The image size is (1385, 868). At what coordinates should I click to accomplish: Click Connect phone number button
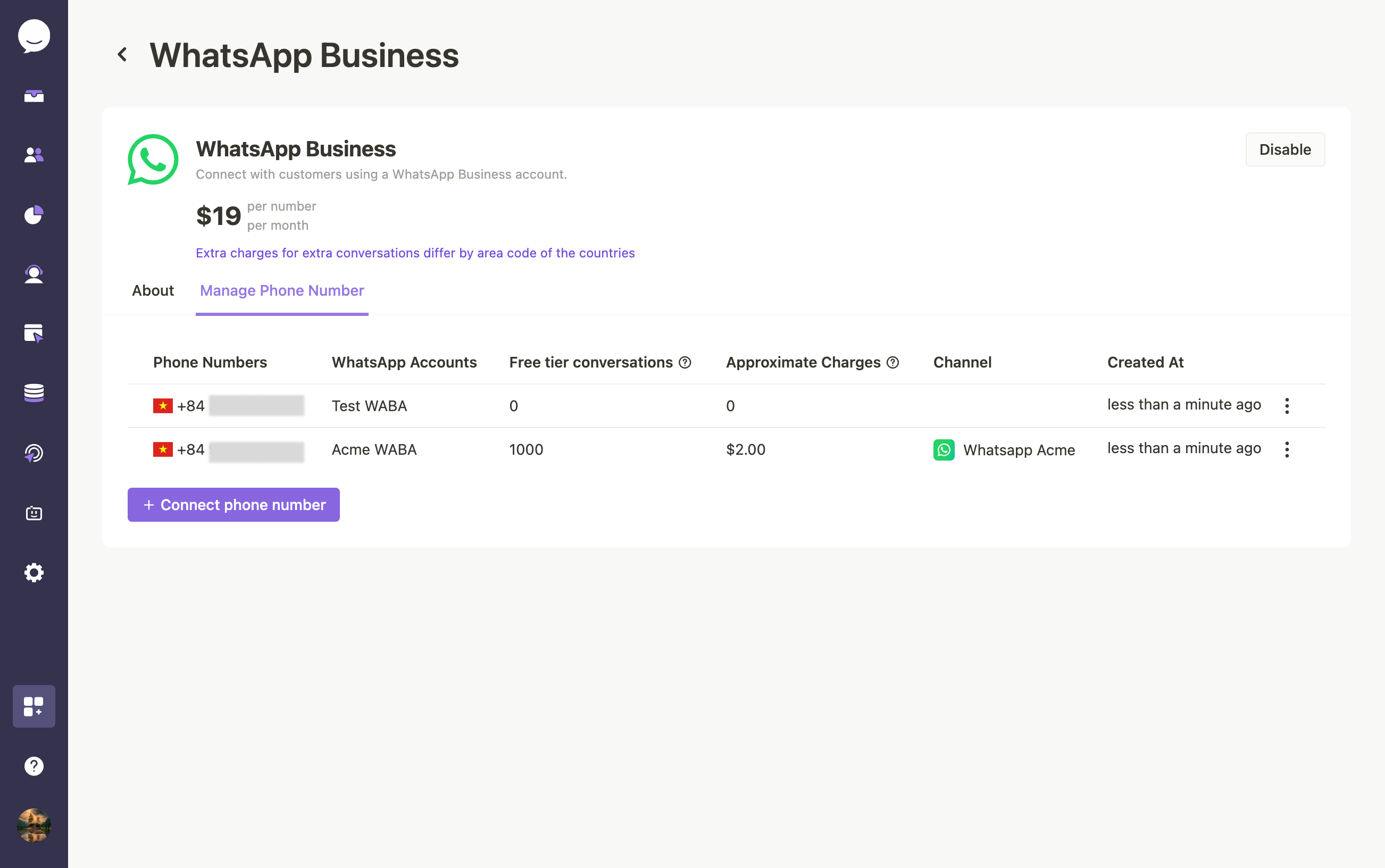tap(234, 504)
